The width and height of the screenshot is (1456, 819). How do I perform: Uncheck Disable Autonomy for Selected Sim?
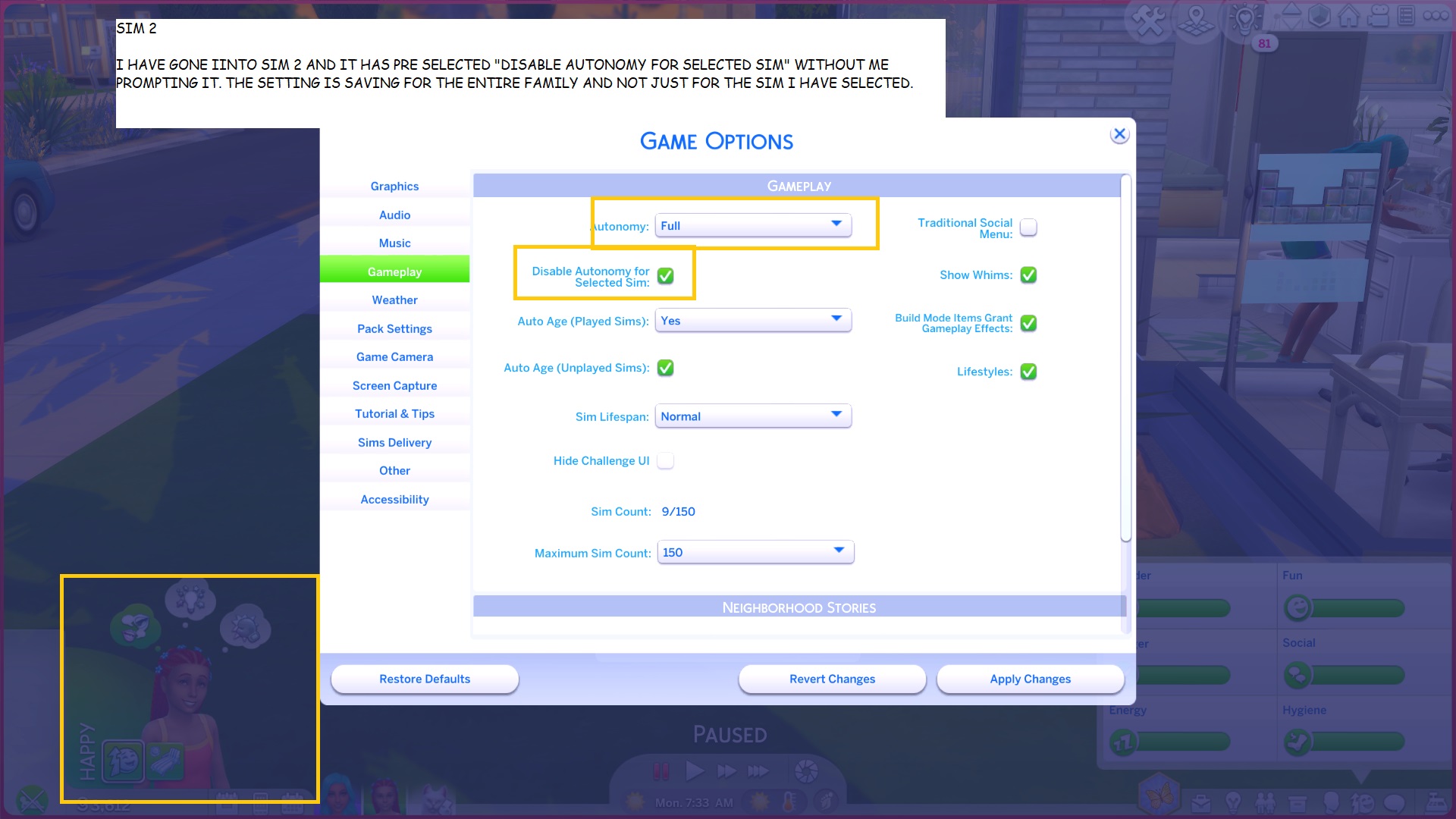[665, 276]
